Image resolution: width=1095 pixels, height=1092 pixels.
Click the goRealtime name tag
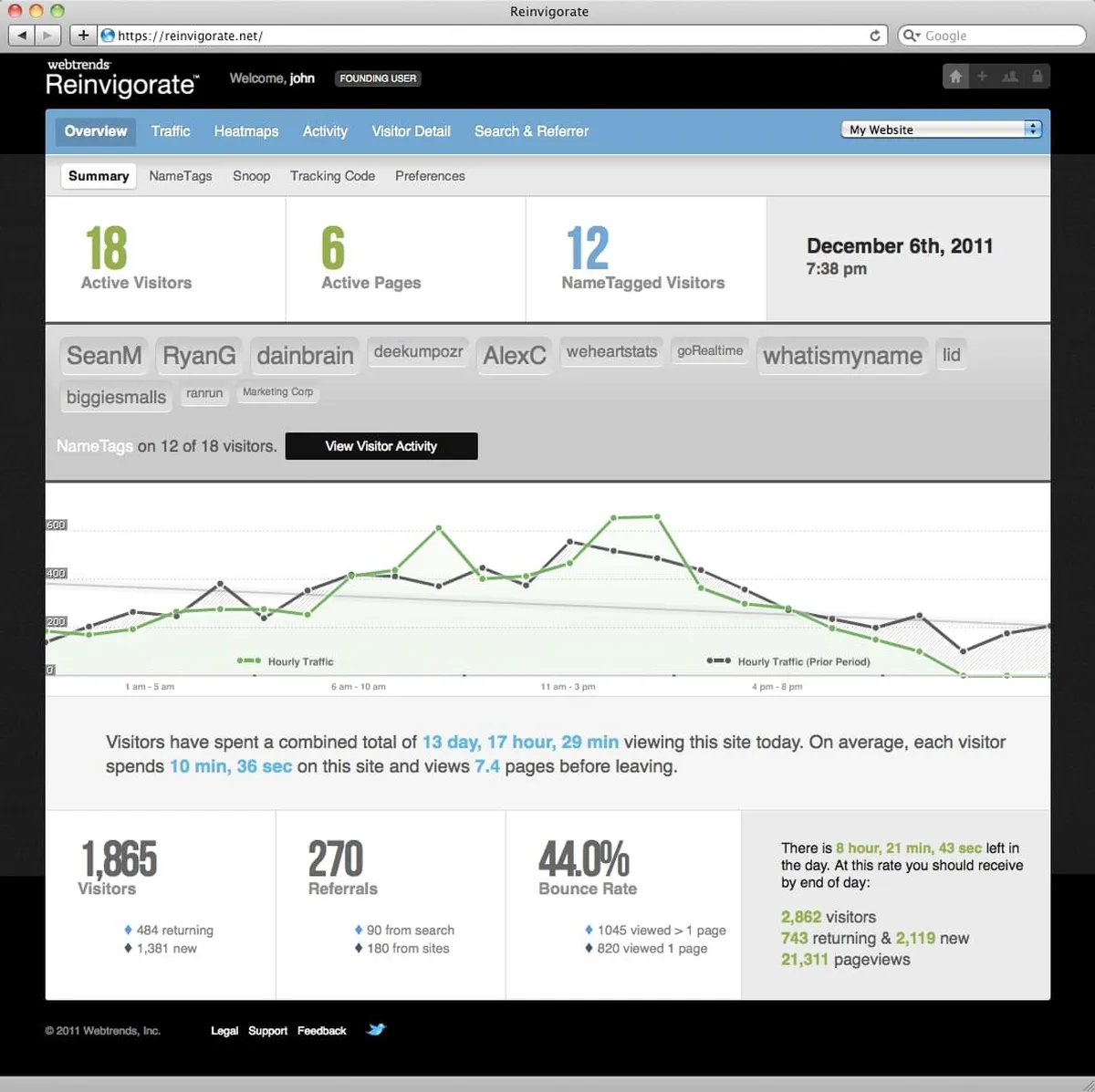click(x=710, y=350)
